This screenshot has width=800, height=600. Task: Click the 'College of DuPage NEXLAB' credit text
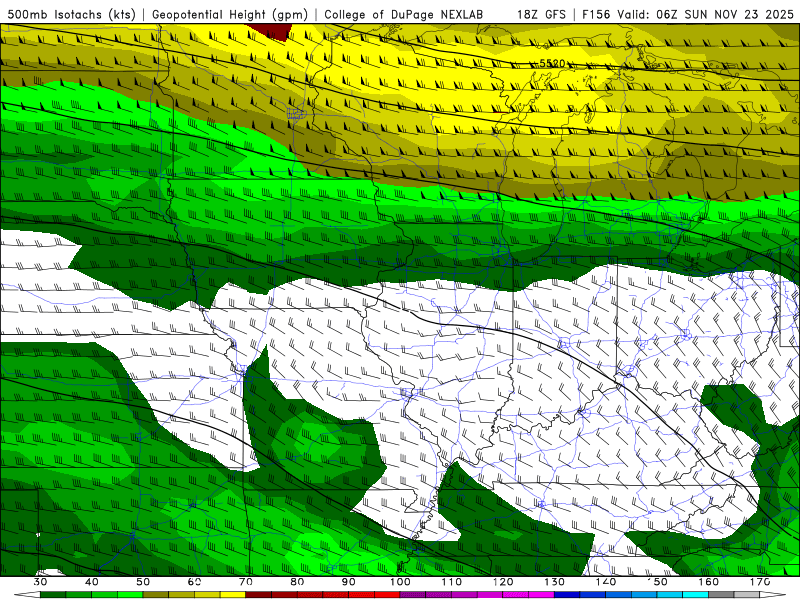pyautogui.click(x=404, y=15)
